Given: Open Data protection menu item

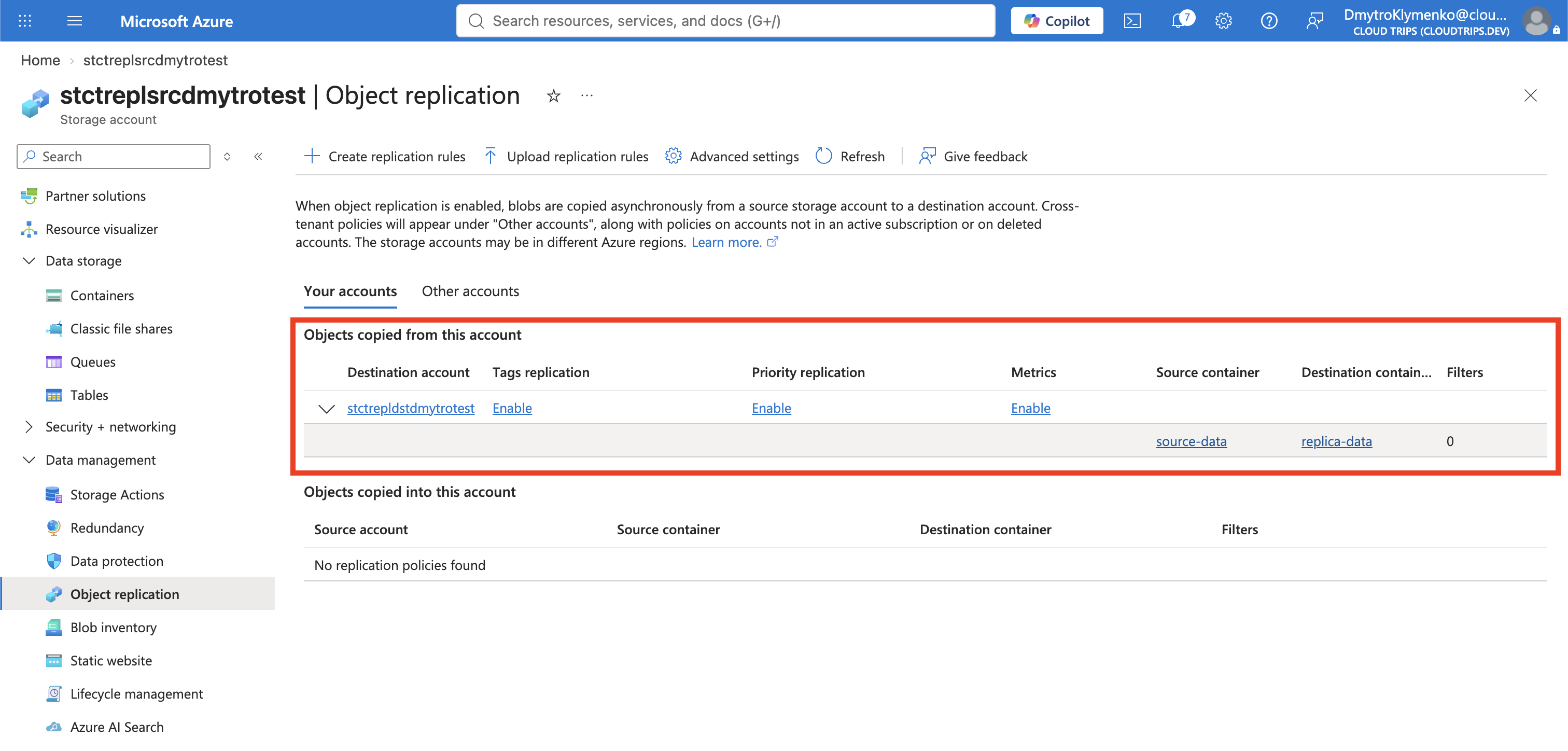Looking at the screenshot, I should point(116,561).
